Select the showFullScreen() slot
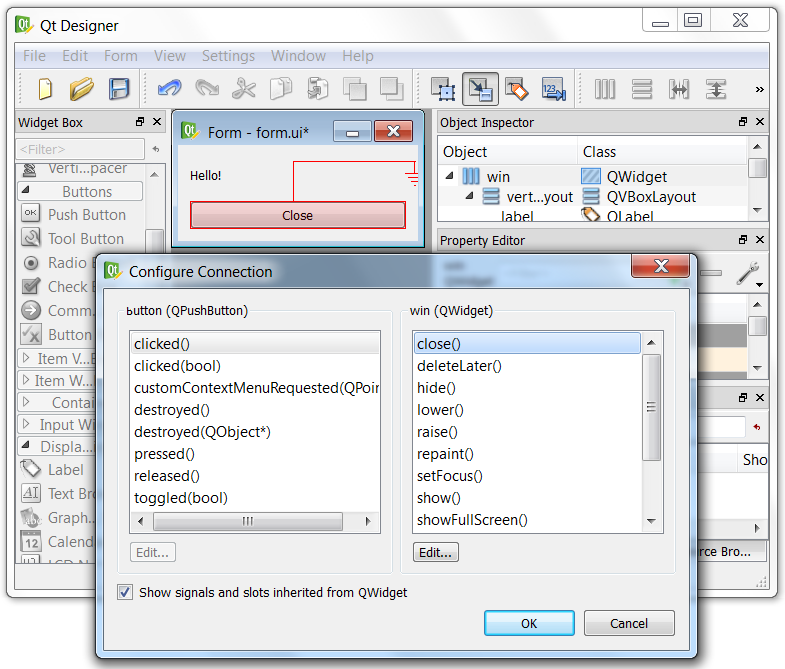The image size is (785, 669). (x=527, y=520)
